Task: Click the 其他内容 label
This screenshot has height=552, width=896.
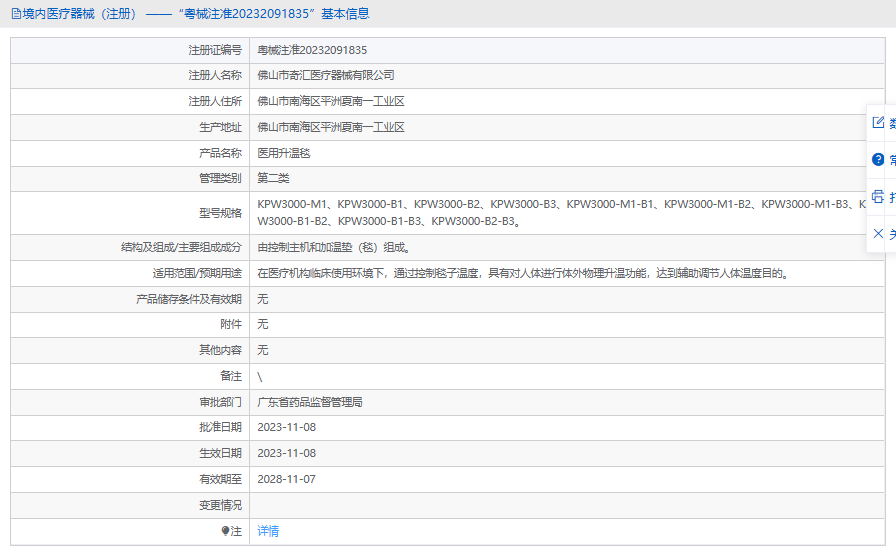Action: coord(220,350)
